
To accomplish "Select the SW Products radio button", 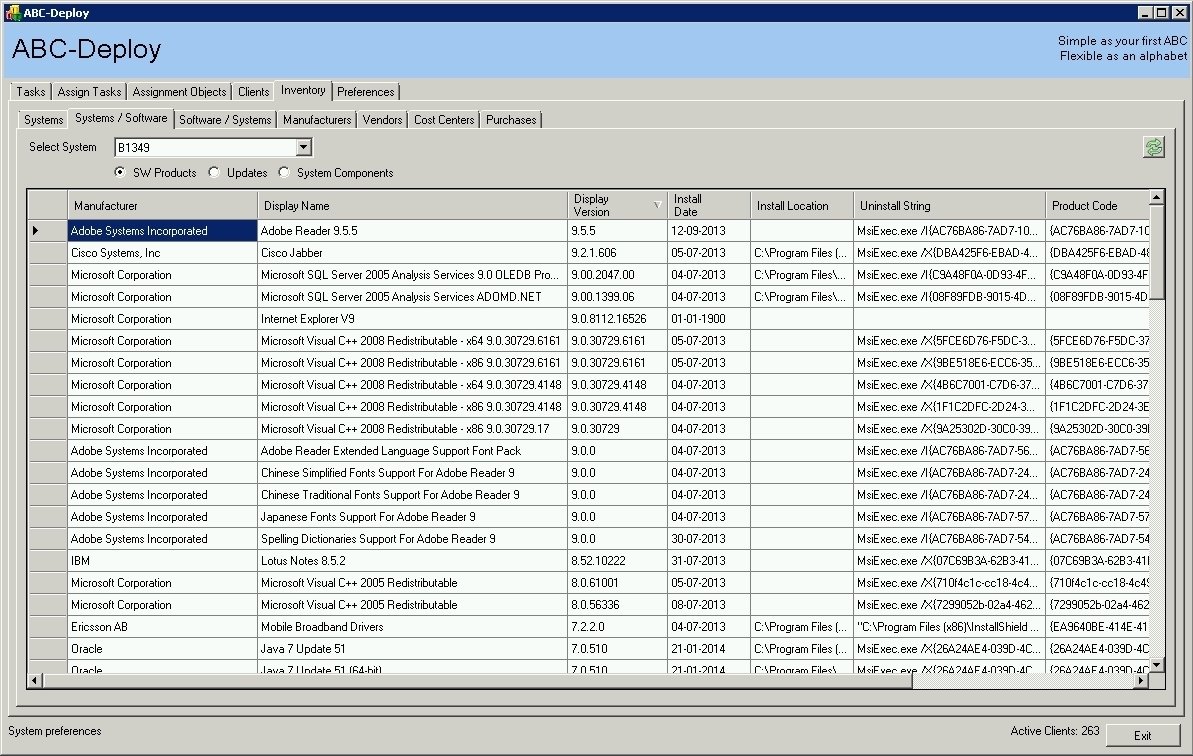I will [x=119, y=172].
